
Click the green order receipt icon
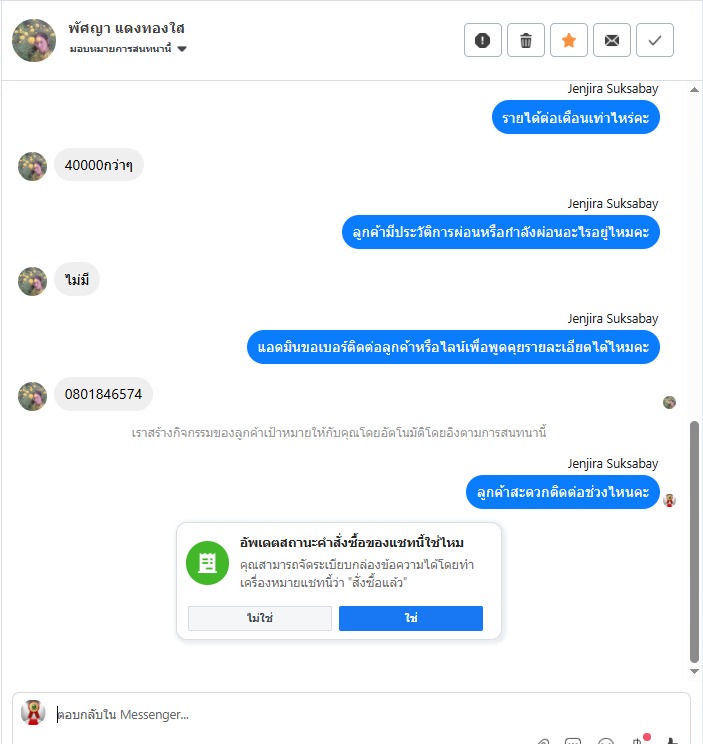click(x=207, y=563)
